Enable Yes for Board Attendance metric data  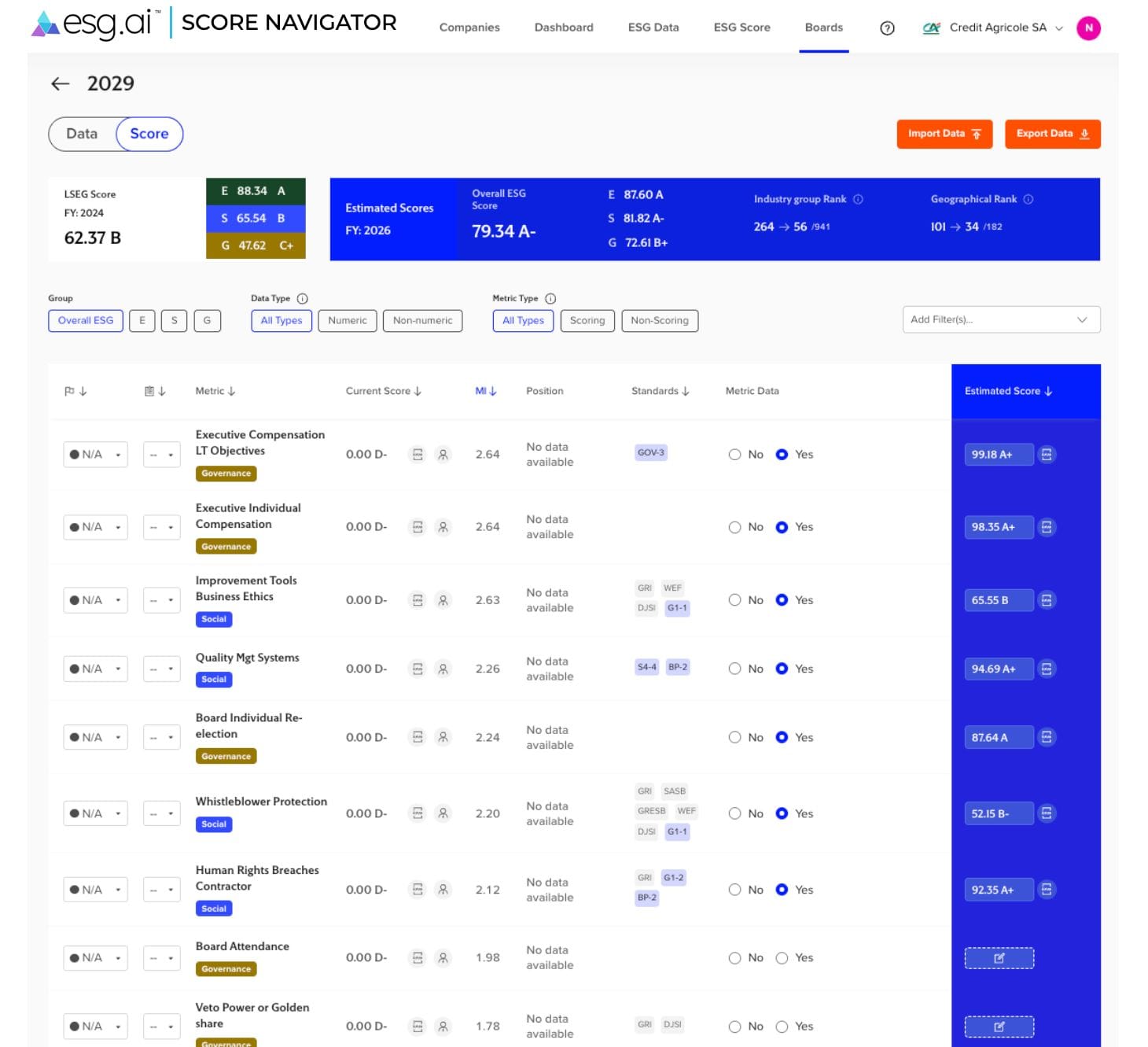coord(782,957)
